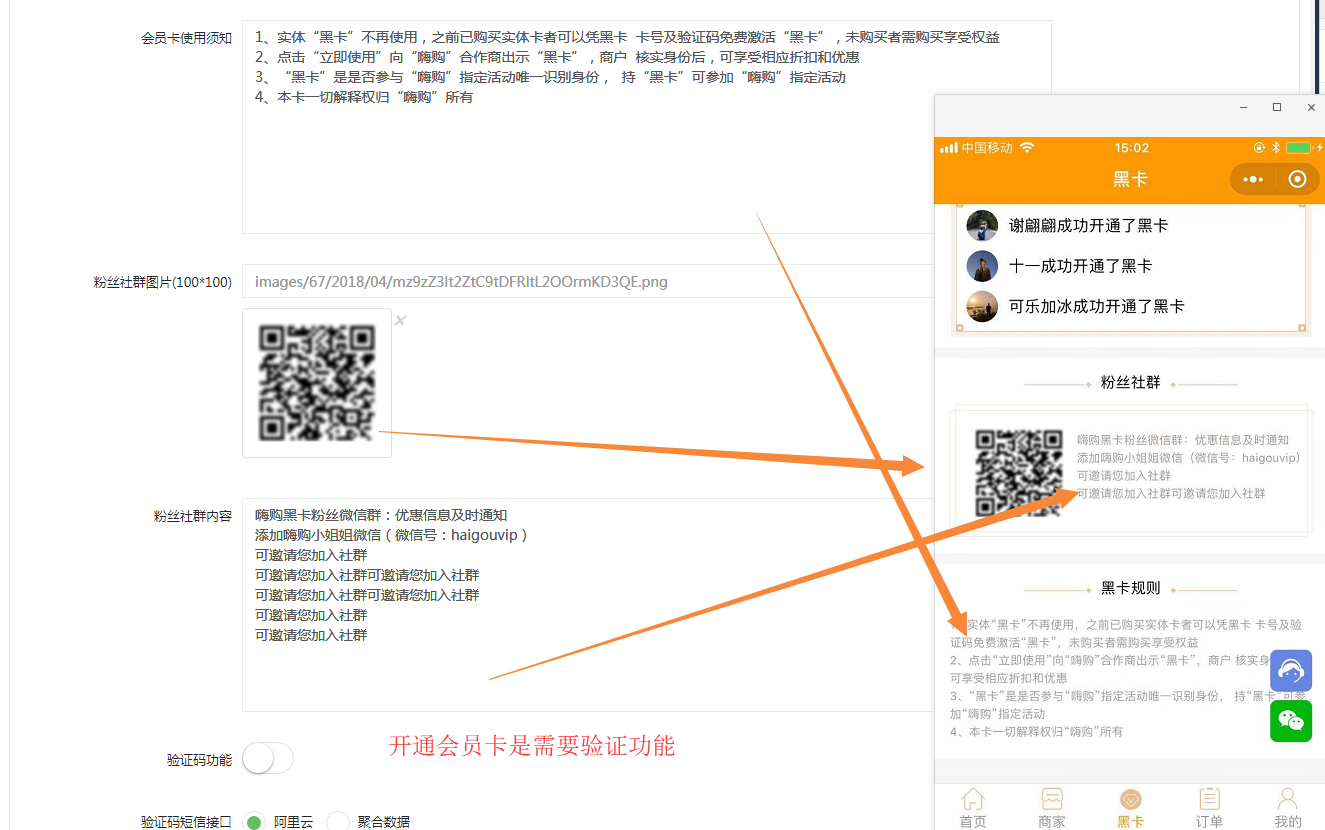1325x830 pixels.
Task: Select 聚合数据 SMS interface radio
Action: (338, 822)
